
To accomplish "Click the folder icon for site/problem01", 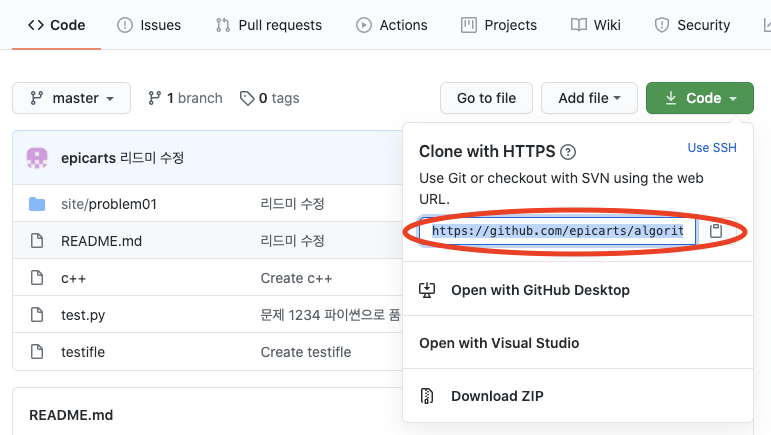I will tap(37, 204).
